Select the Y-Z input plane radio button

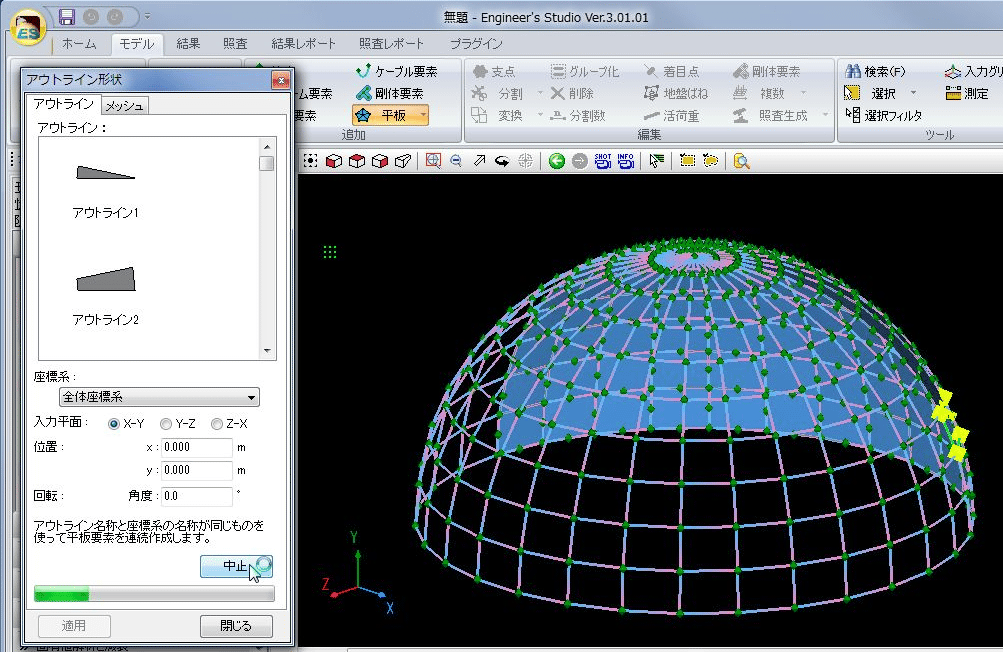click(166, 424)
